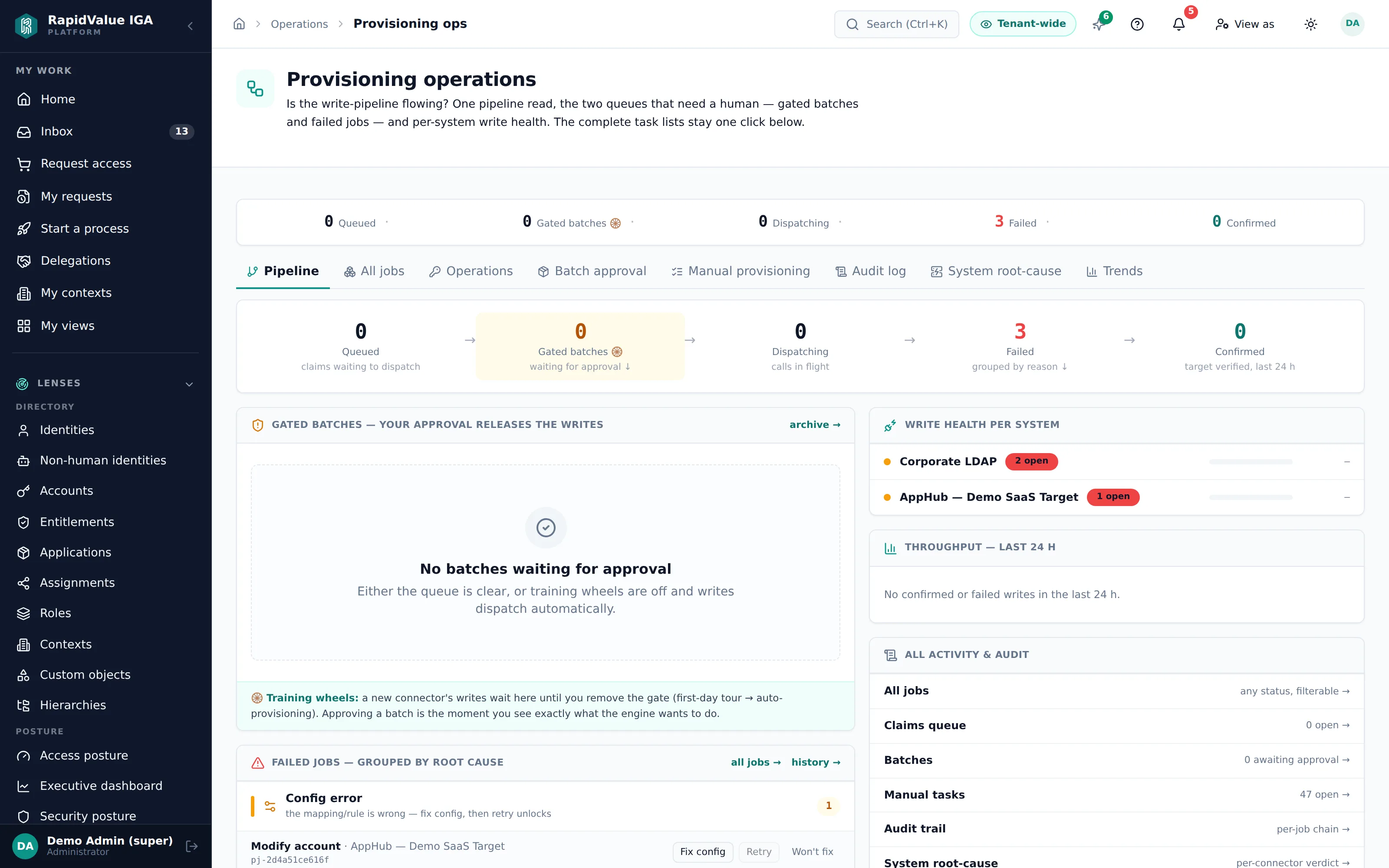Screen dimensions: 1389x868
Task: Go to Operations in the breadcrumb
Action: (299, 24)
